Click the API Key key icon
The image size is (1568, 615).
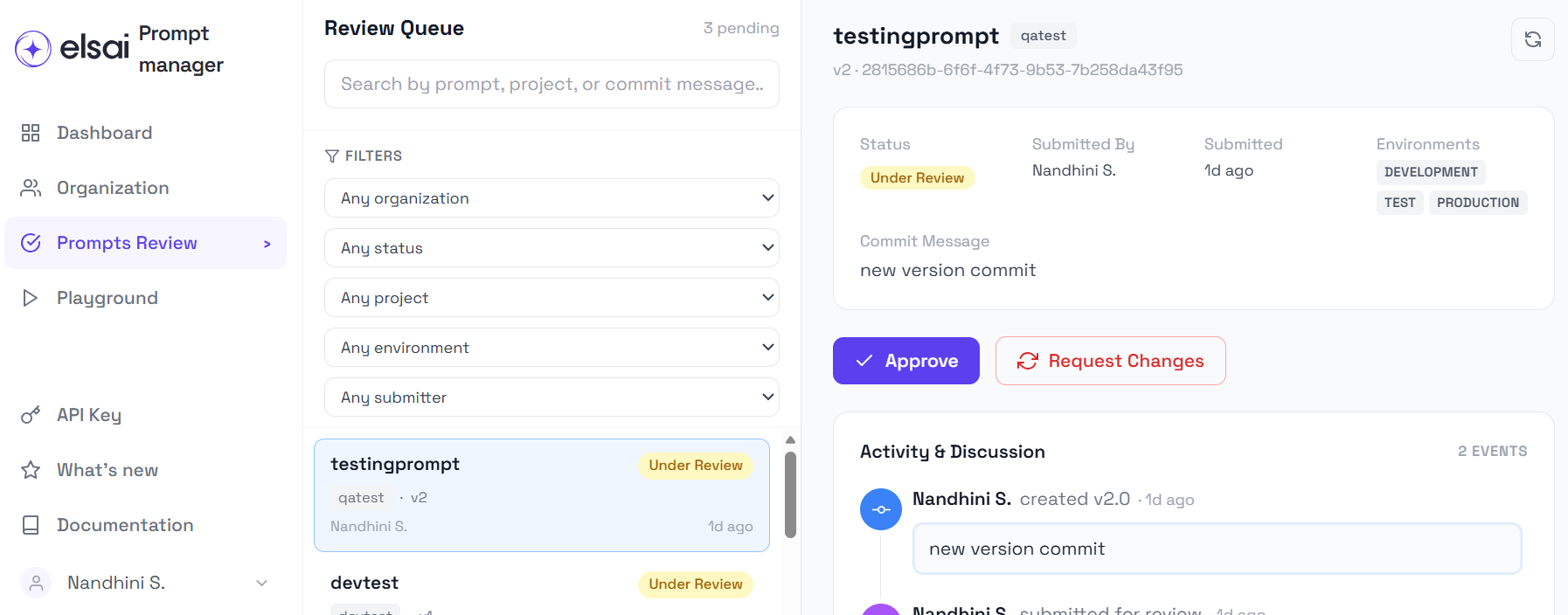pyautogui.click(x=31, y=415)
